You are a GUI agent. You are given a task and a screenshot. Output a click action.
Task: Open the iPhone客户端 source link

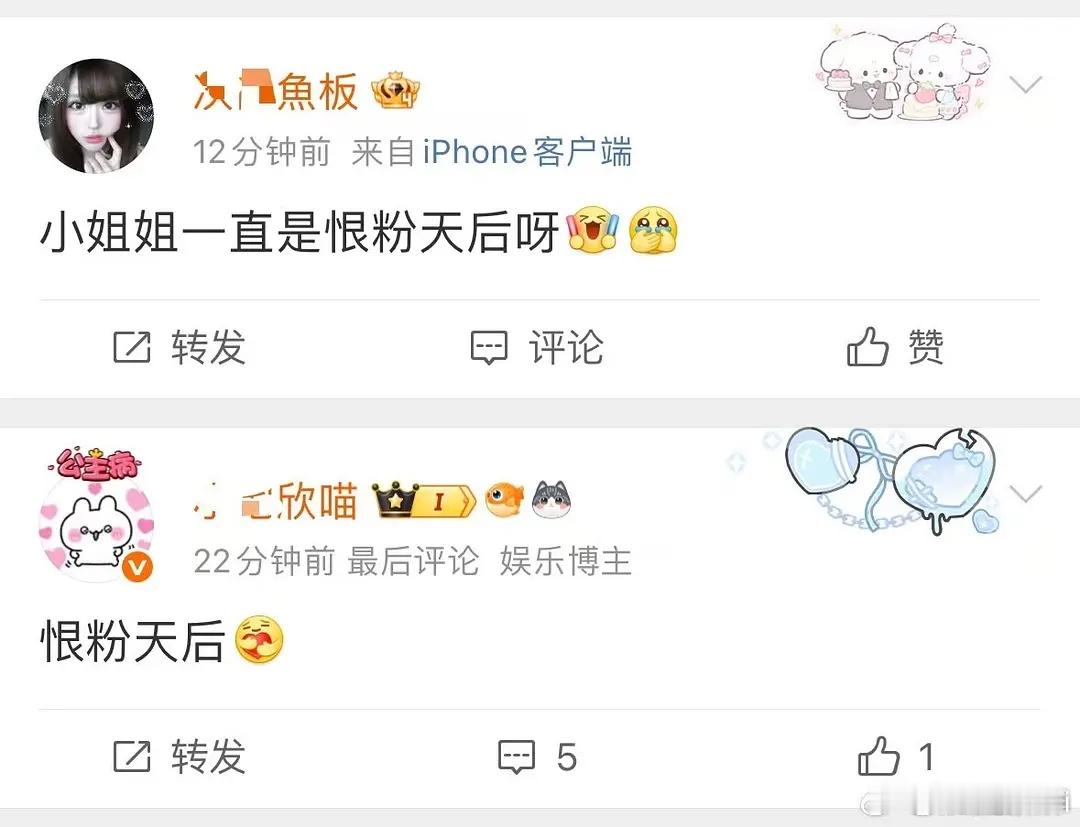pos(528,152)
